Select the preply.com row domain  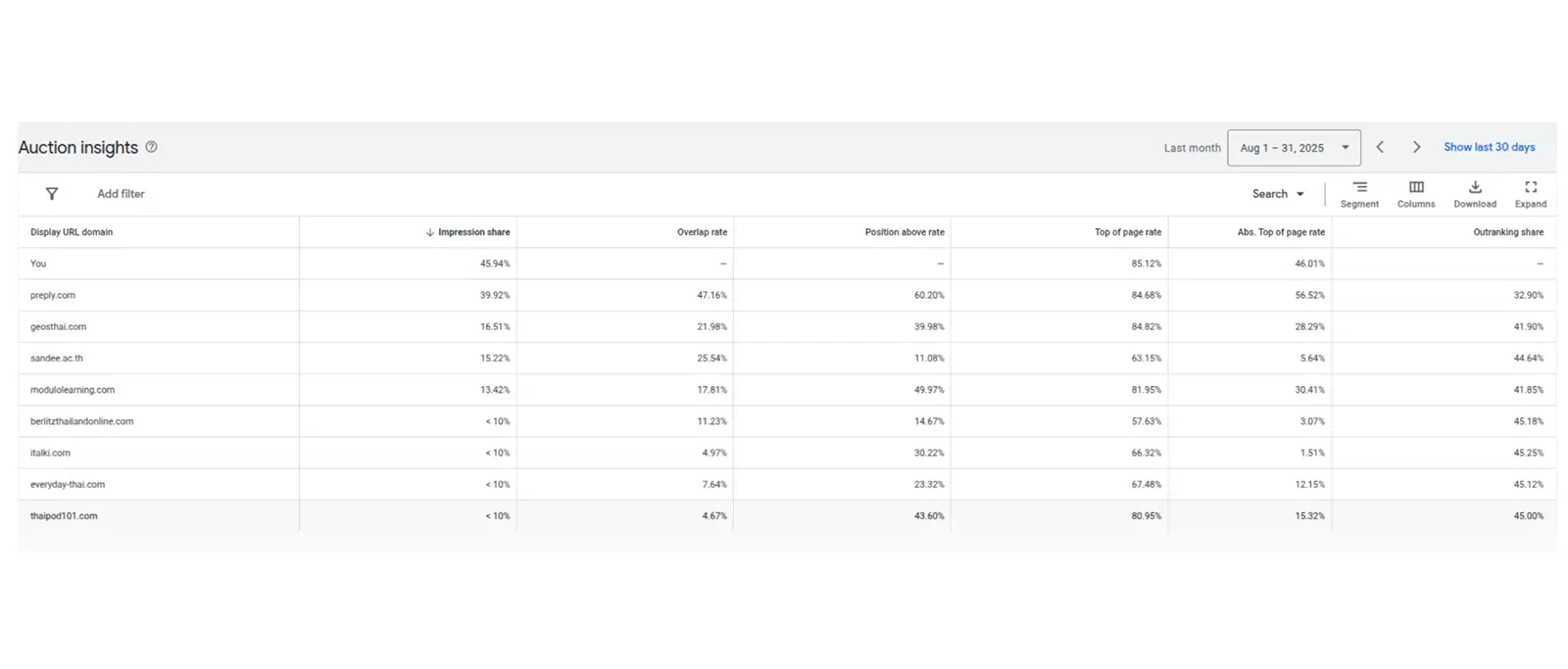pyautogui.click(x=53, y=295)
